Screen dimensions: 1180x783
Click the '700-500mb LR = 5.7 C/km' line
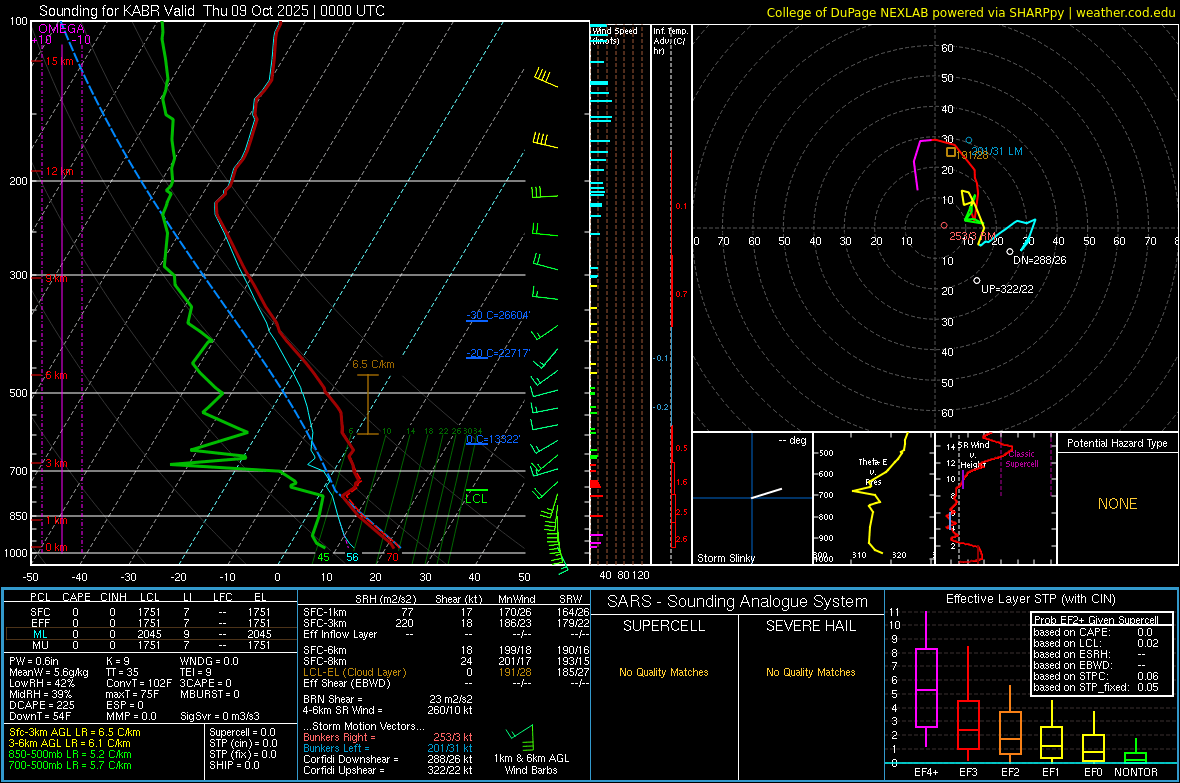click(70, 765)
